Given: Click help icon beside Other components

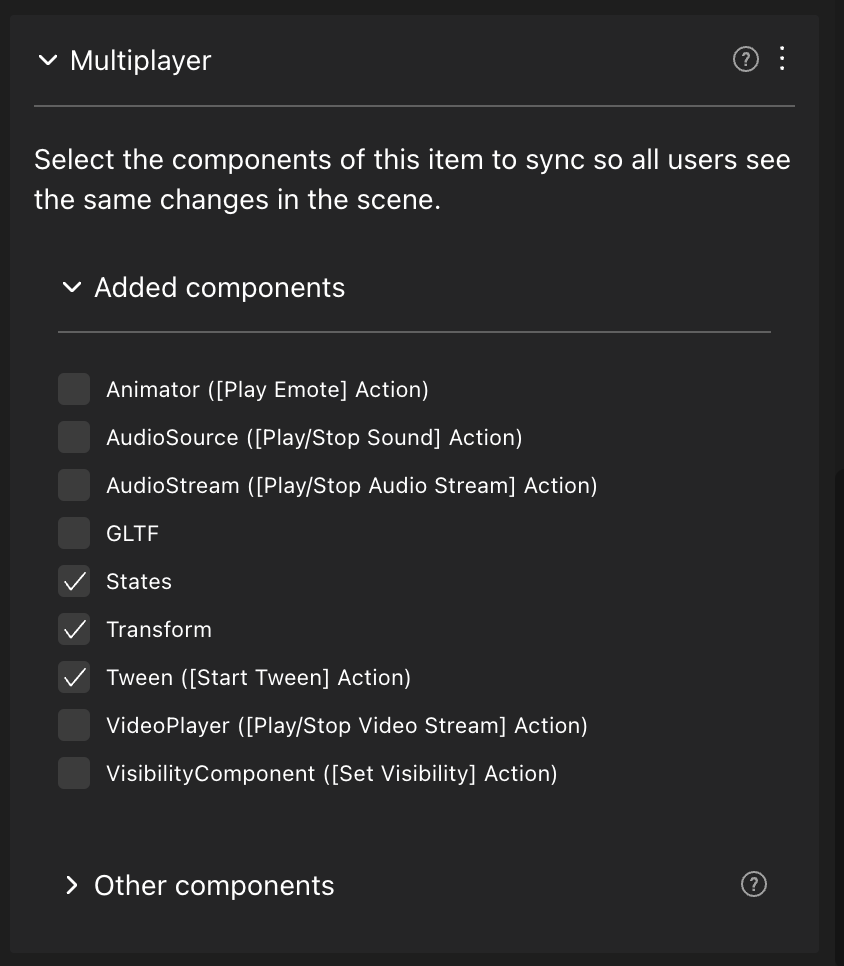Looking at the screenshot, I should pos(754,884).
